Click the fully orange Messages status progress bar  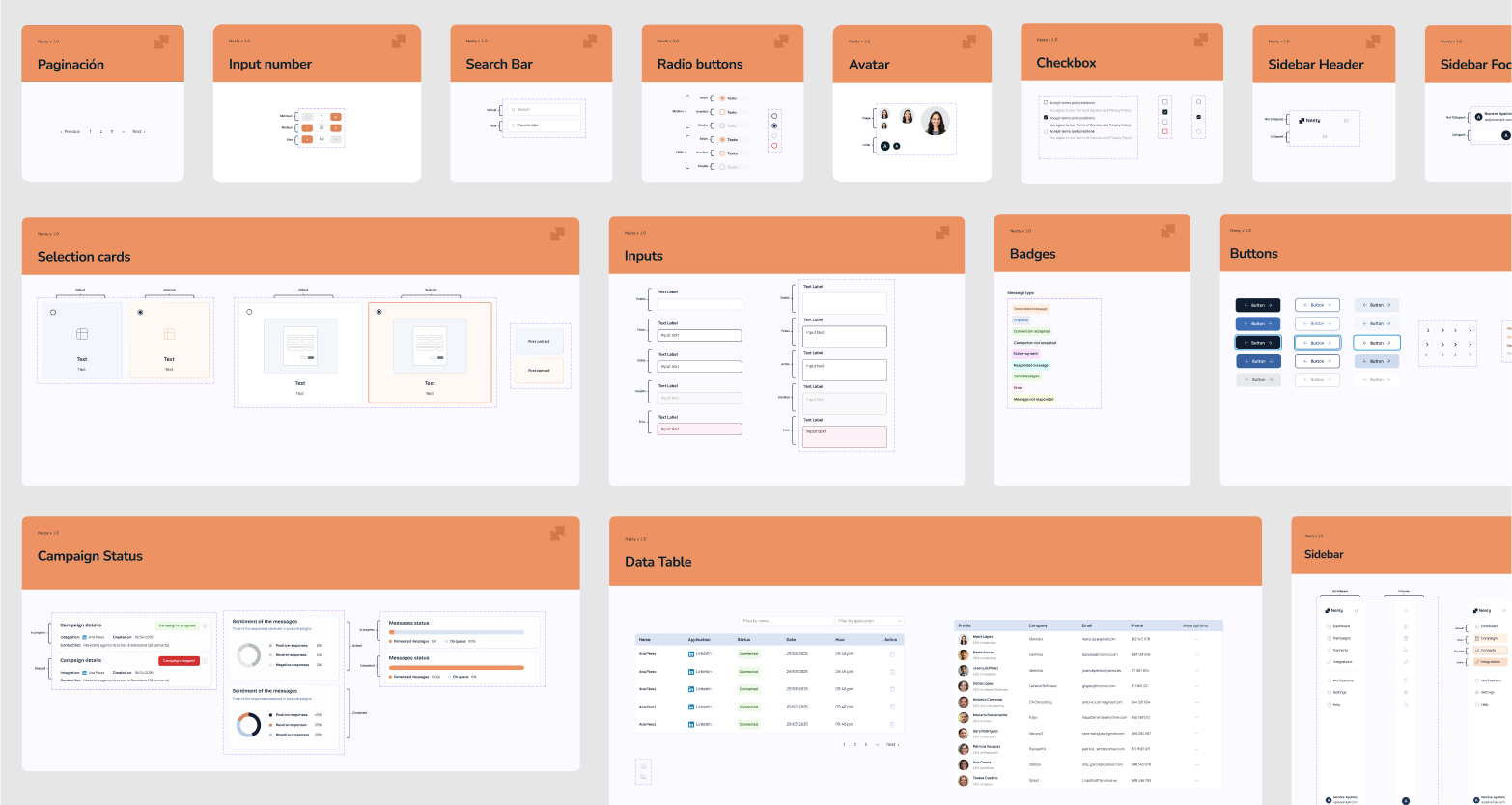(x=456, y=667)
